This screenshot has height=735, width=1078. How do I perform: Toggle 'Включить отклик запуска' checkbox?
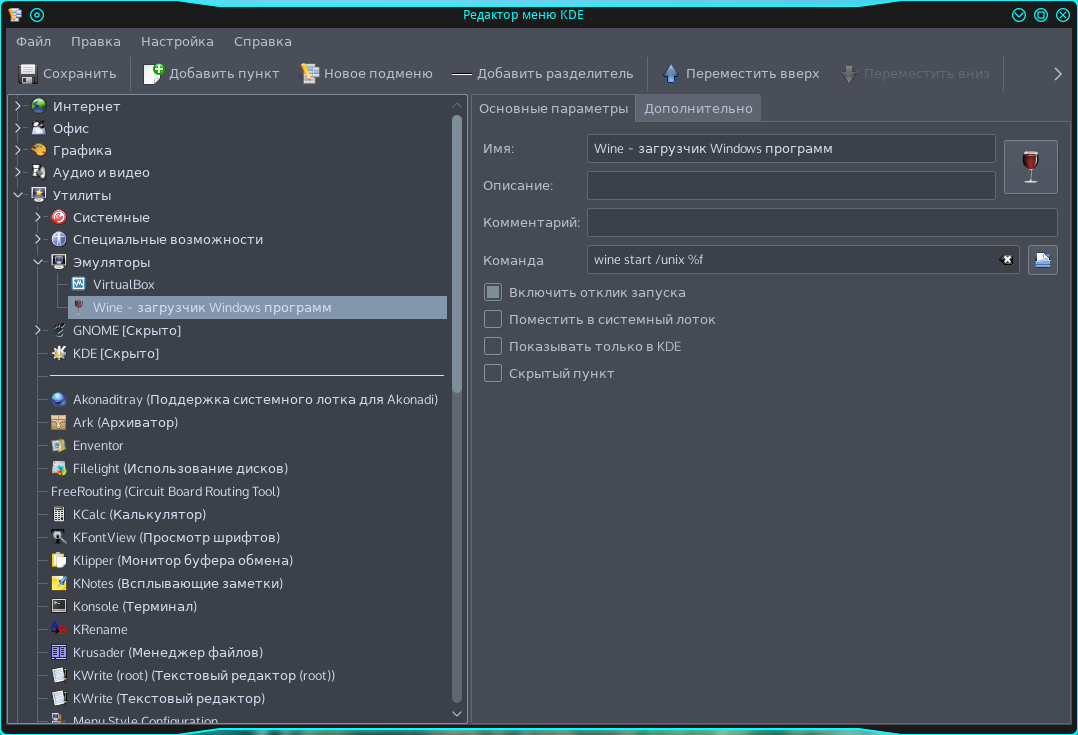coord(493,292)
